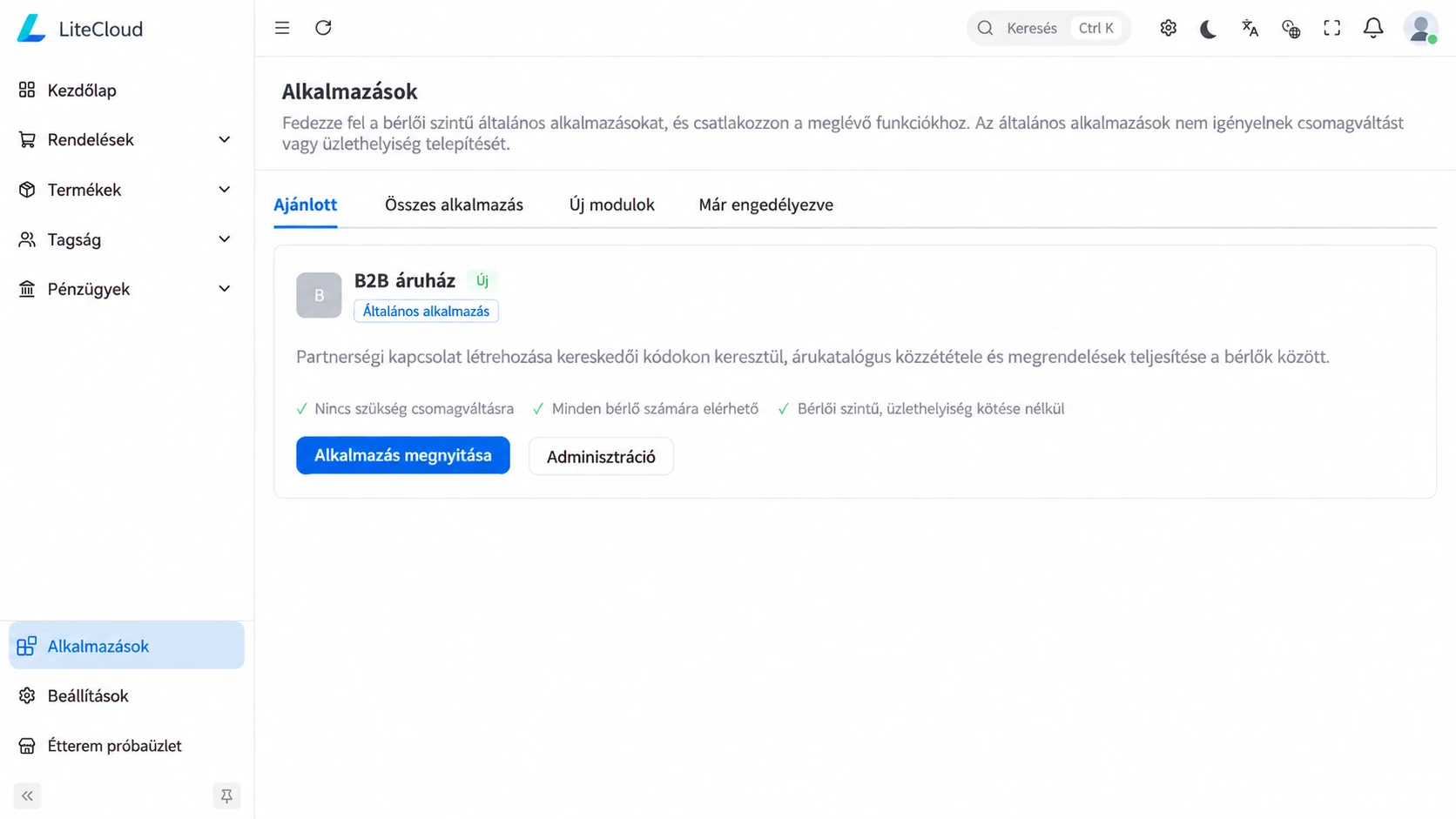Click the refresh icon in the top bar
1456x819 pixels.
point(323,28)
